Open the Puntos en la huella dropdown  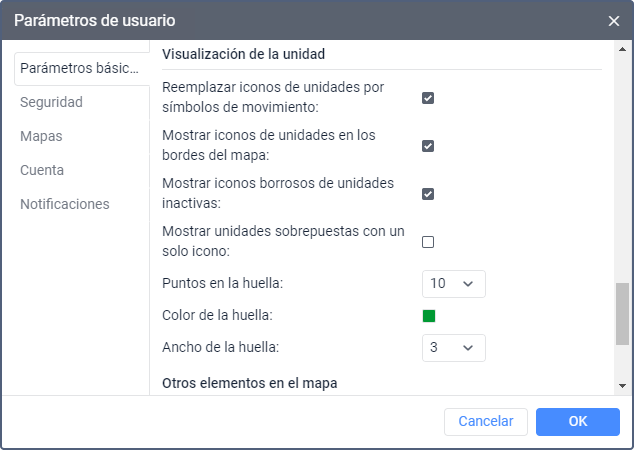(453, 283)
